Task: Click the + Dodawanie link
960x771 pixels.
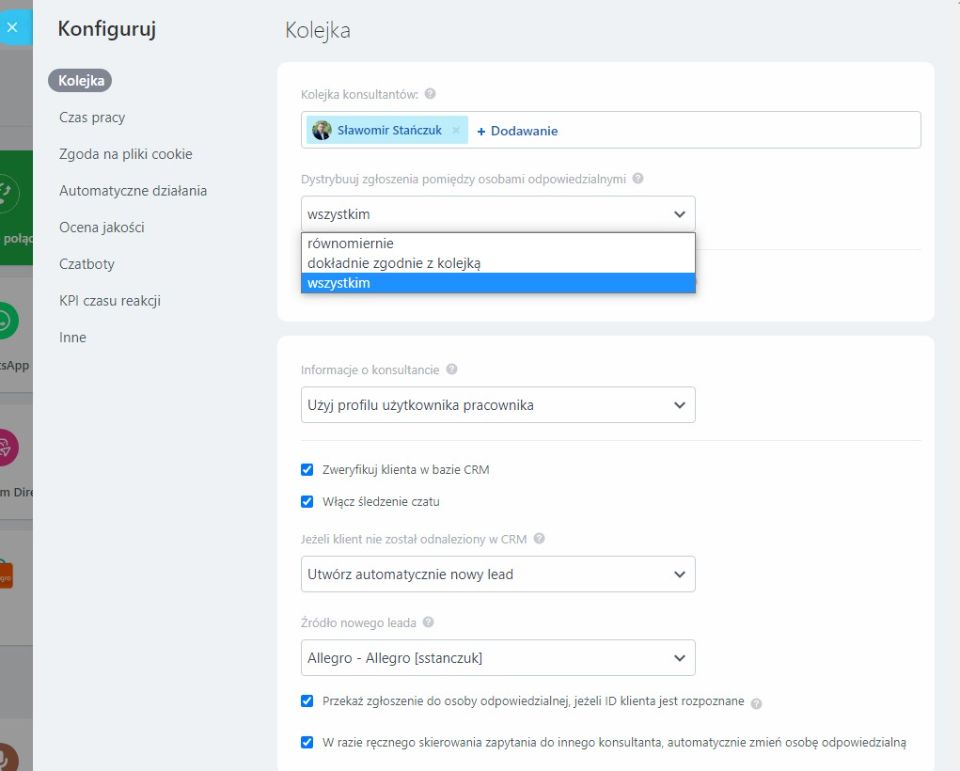Action: [x=517, y=131]
